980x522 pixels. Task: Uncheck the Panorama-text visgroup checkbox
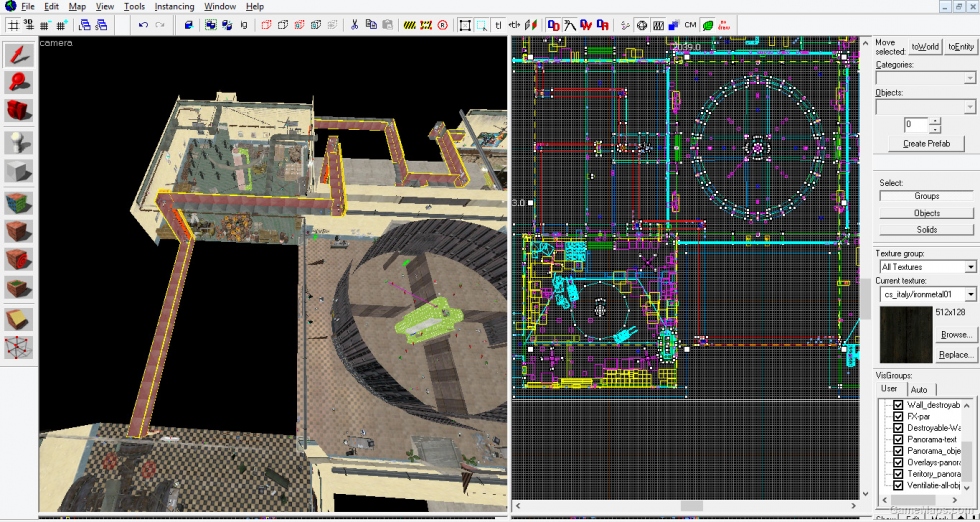coord(898,439)
